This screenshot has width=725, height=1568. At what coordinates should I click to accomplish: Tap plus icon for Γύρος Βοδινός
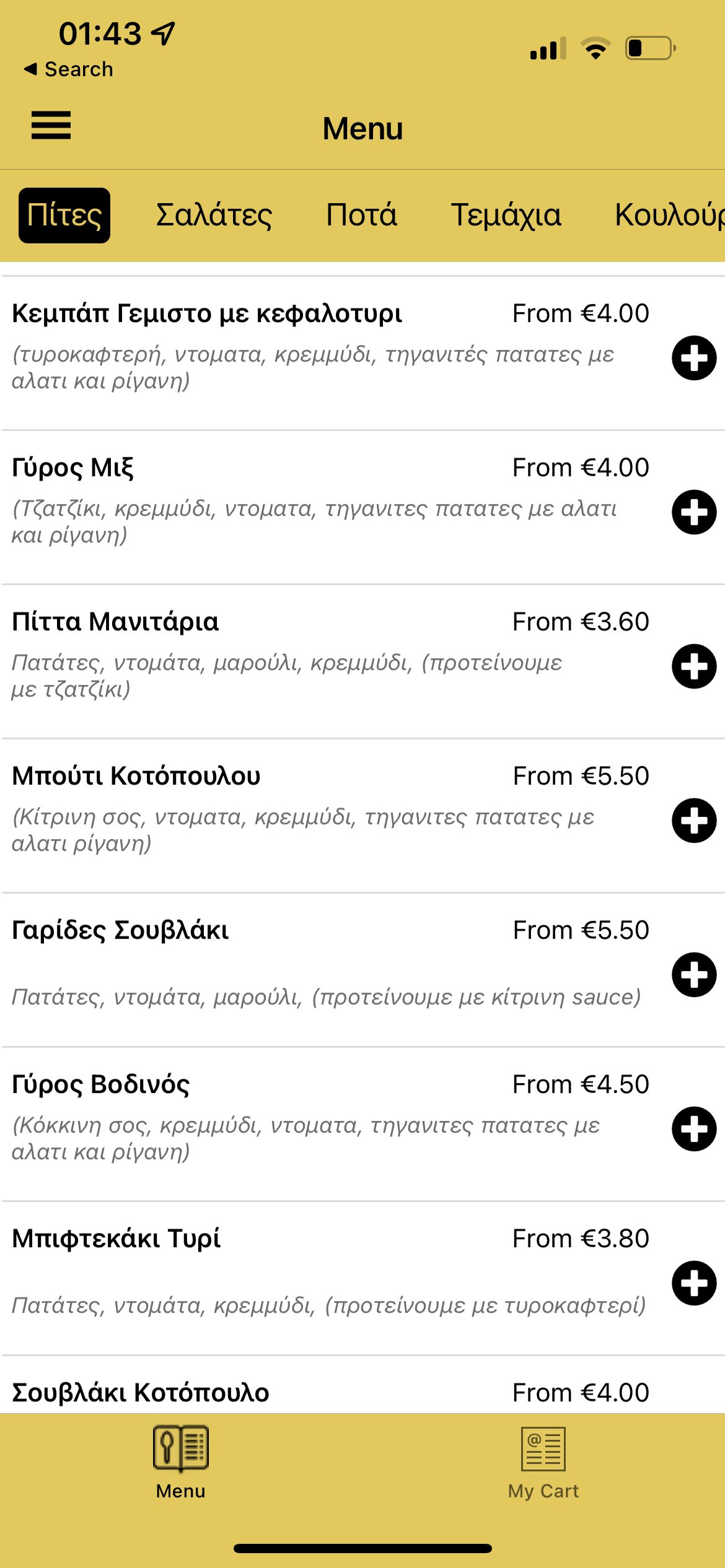pyautogui.click(x=694, y=1129)
